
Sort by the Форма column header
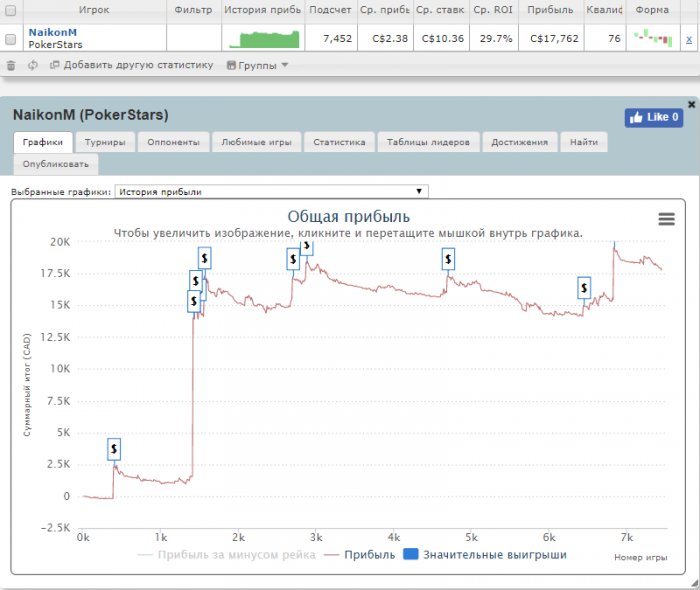coord(652,10)
